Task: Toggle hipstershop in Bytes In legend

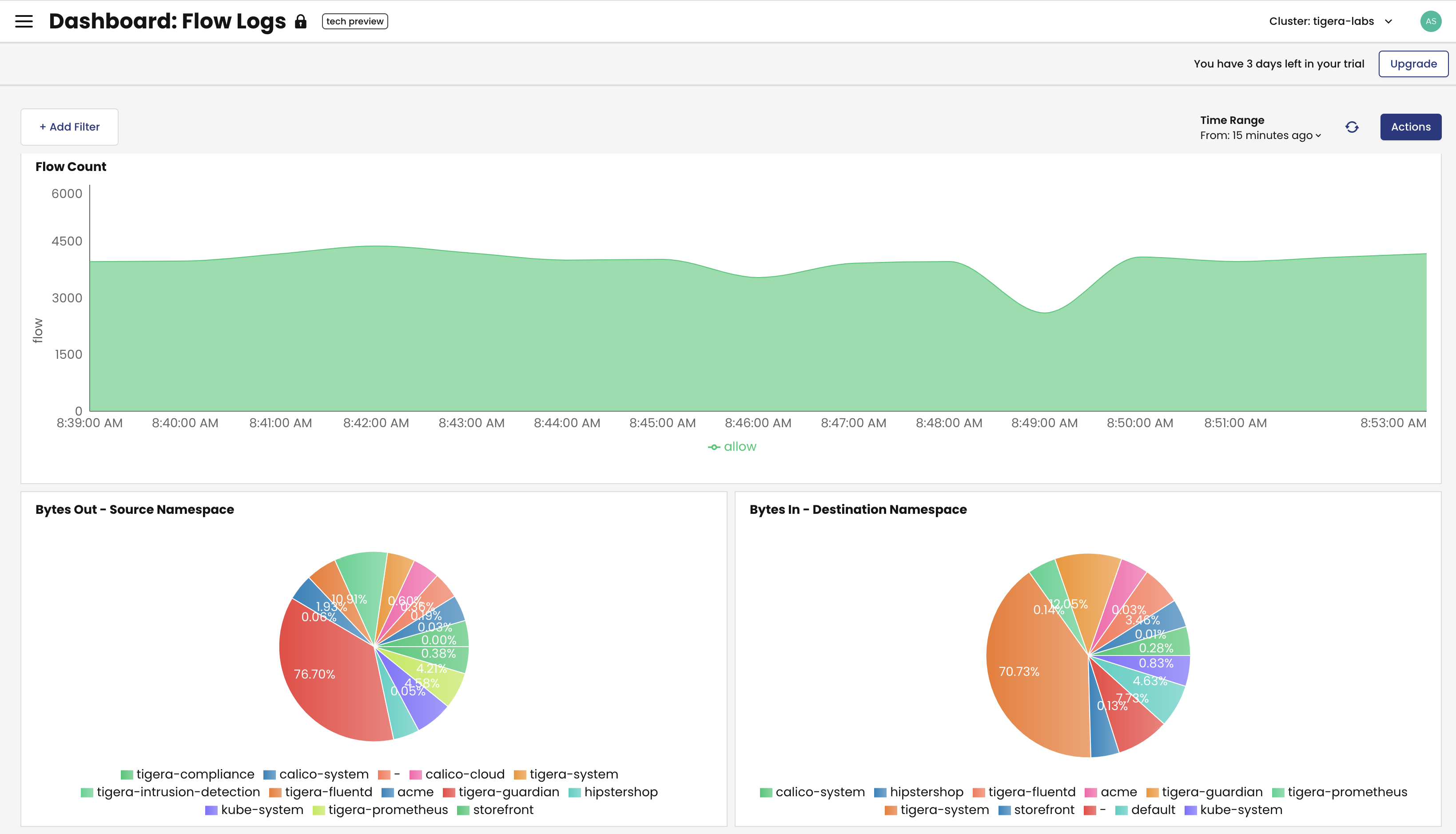Action: [926, 792]
